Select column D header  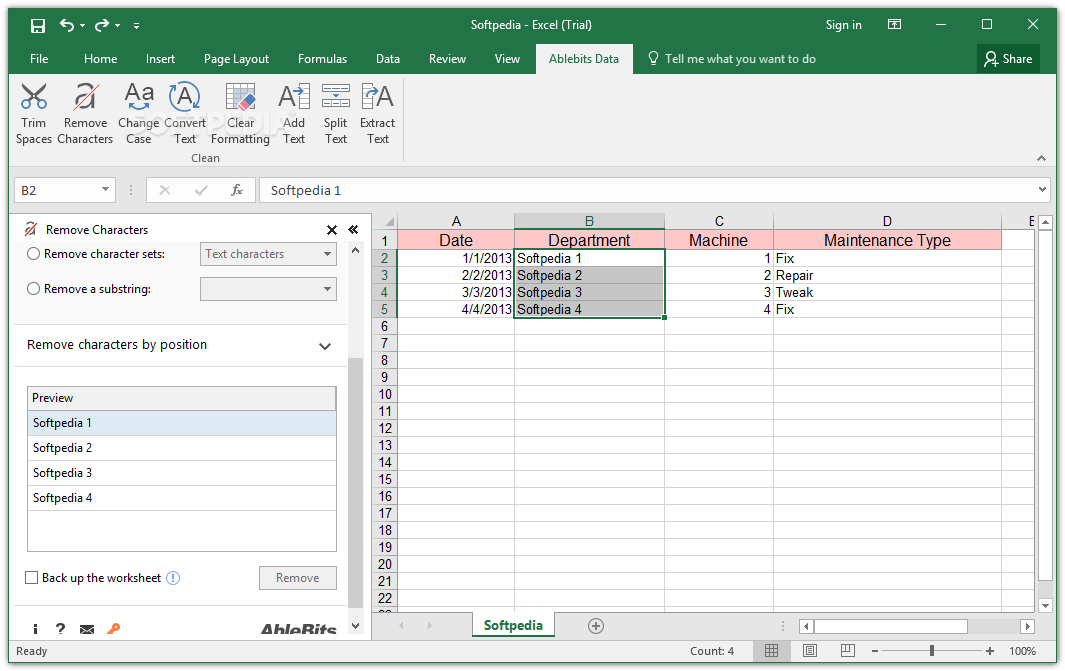click(887, 221)
